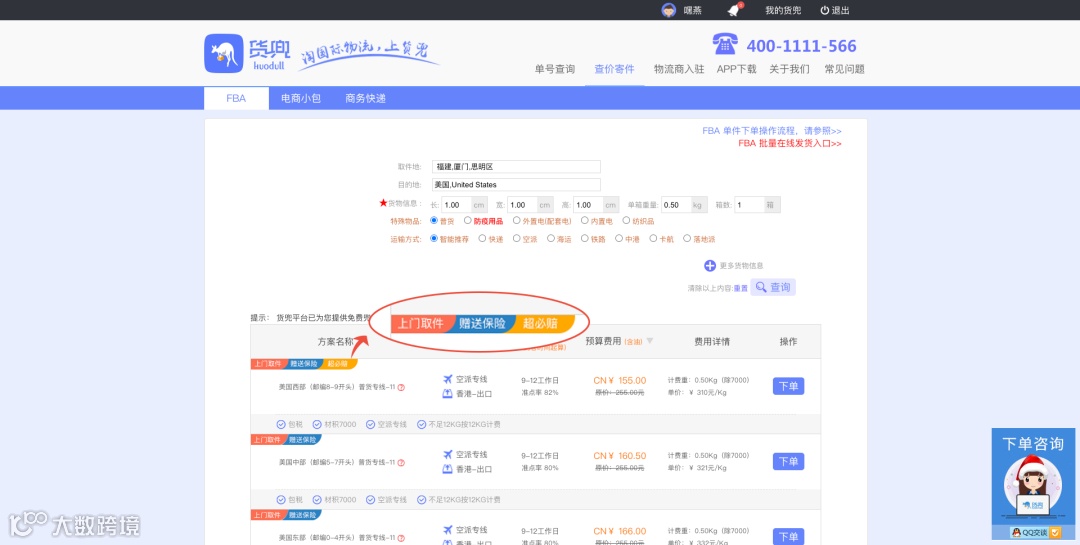This screenshot has height=545, width=1080.
Task: Click the QQ交谈 chat icon
Action: 1036,532
